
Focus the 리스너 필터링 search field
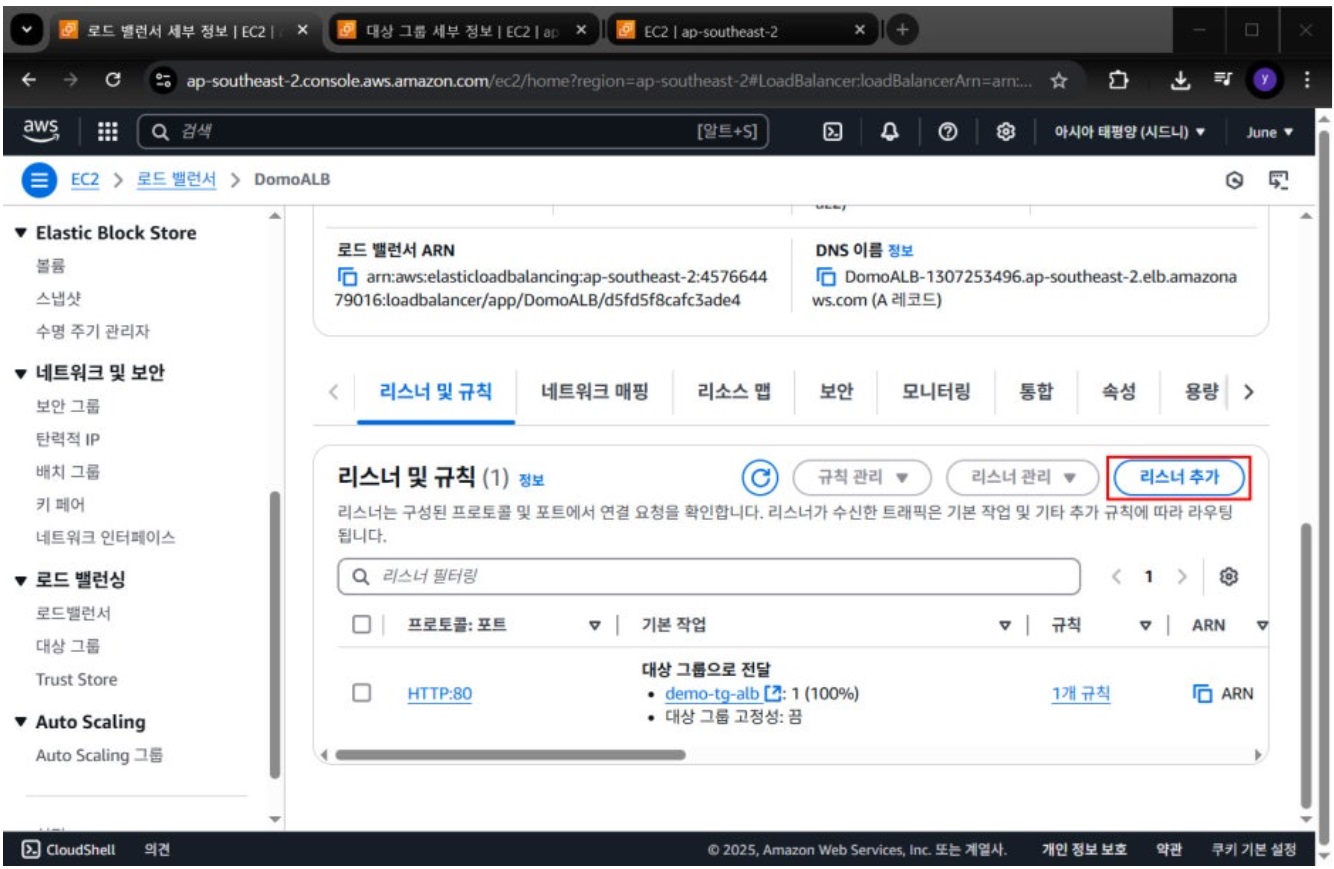(x=709, y=576)
